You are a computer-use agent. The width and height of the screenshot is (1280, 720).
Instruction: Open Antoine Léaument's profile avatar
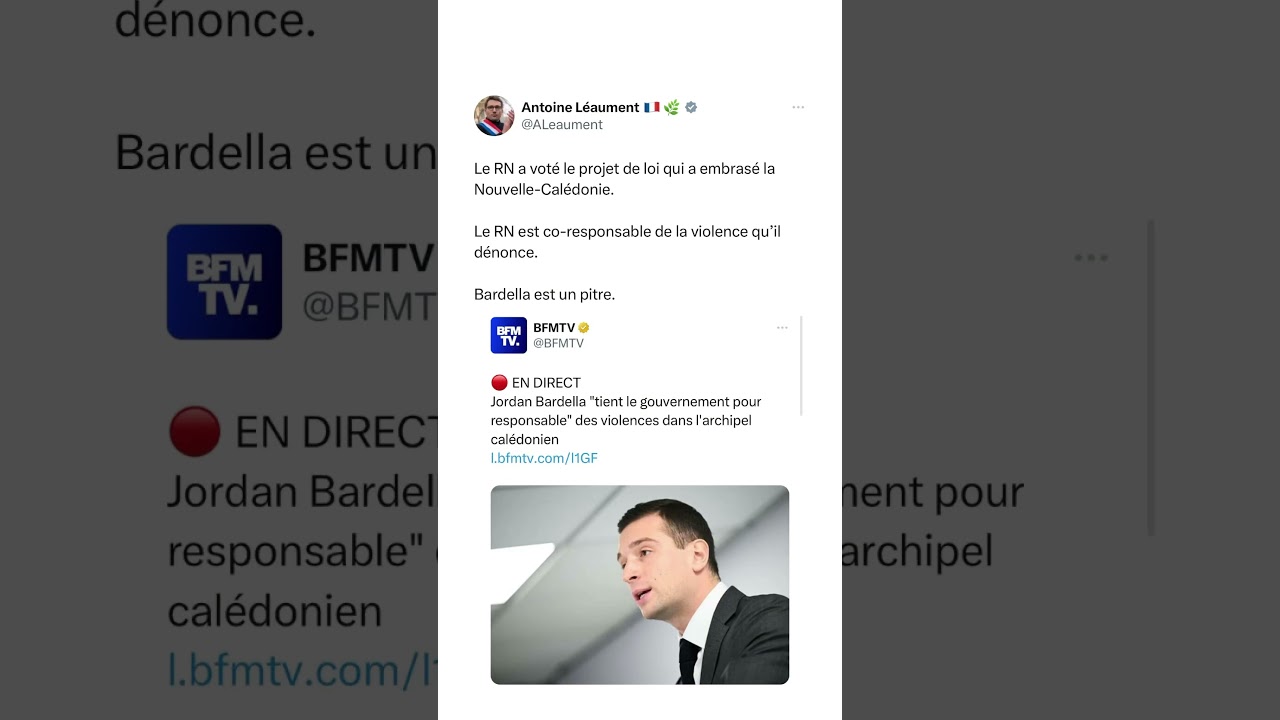[493, 116]
